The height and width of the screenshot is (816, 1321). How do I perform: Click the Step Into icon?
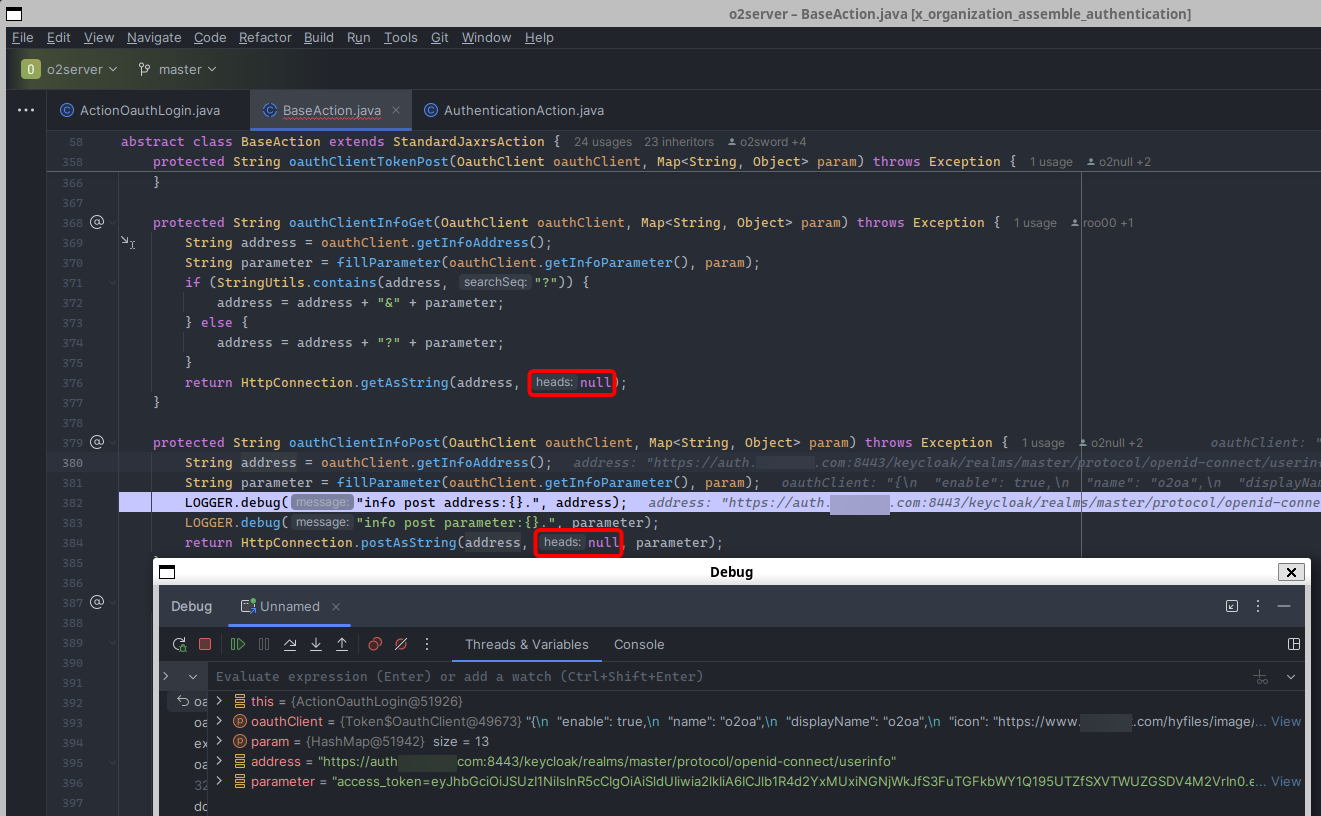coord(316,645)
